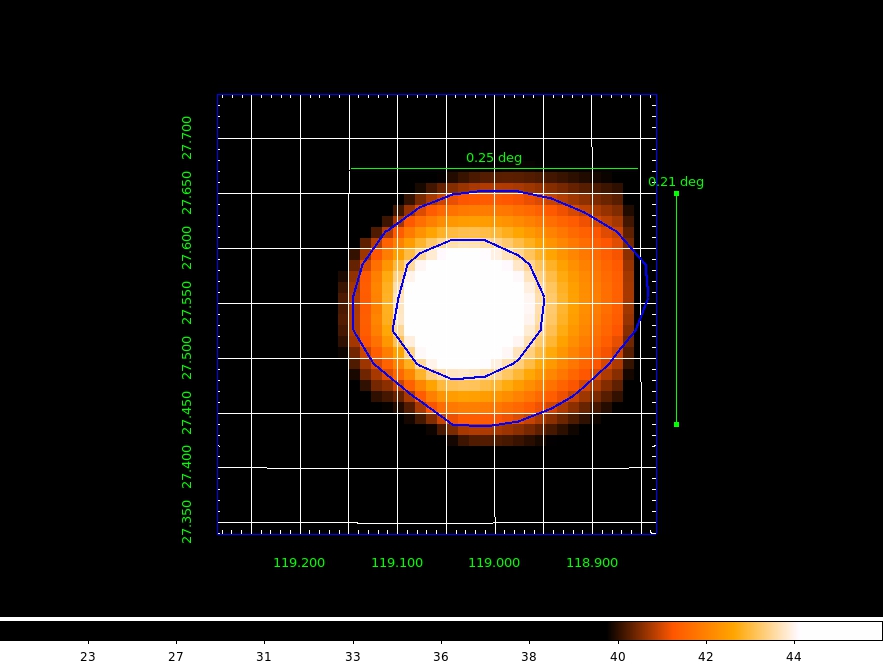The width and height of the screenshot is (883, 666).
Task: Click the colorbar's orange gradient section
Action: click(x=704, y=631)
